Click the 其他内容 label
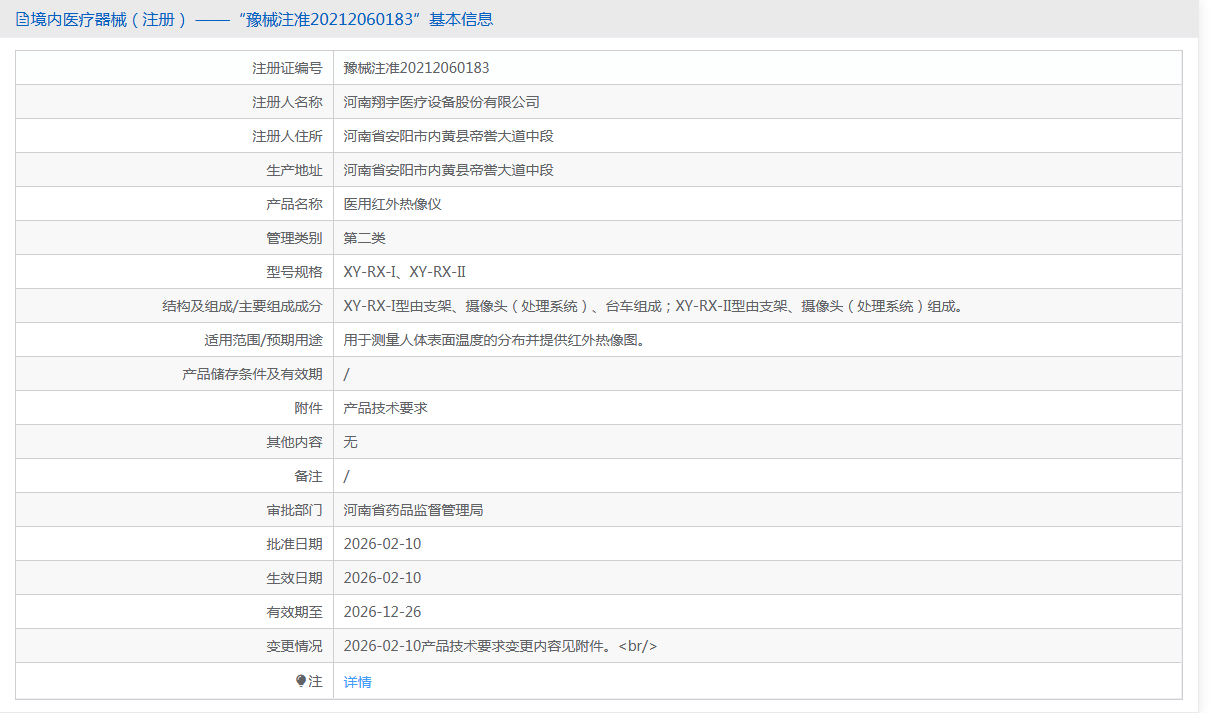This screenshot has height=713, width=1223. coord(294,442)
